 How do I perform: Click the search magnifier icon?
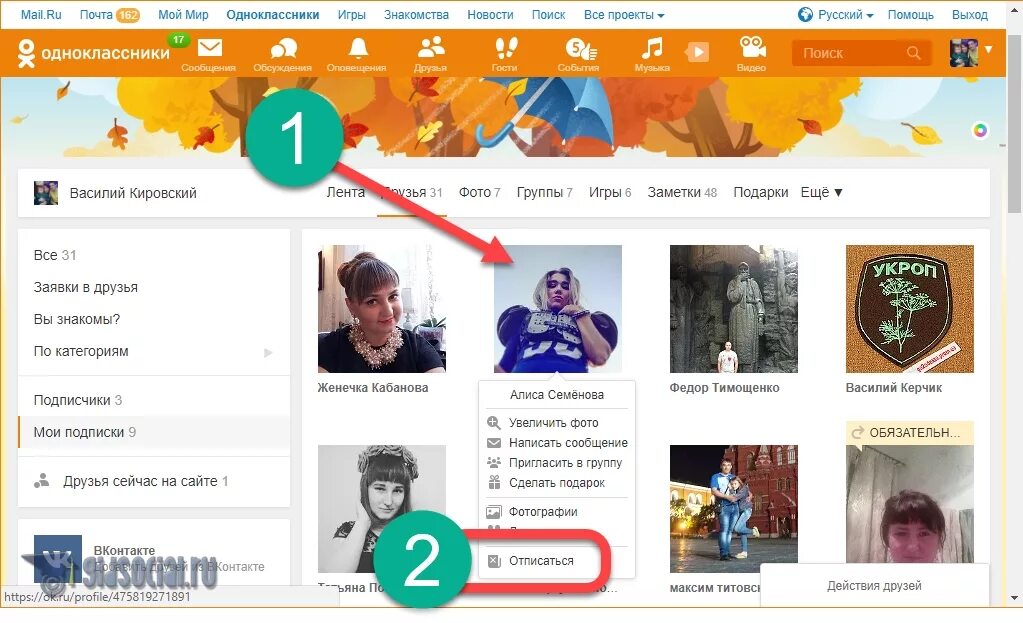913,53
